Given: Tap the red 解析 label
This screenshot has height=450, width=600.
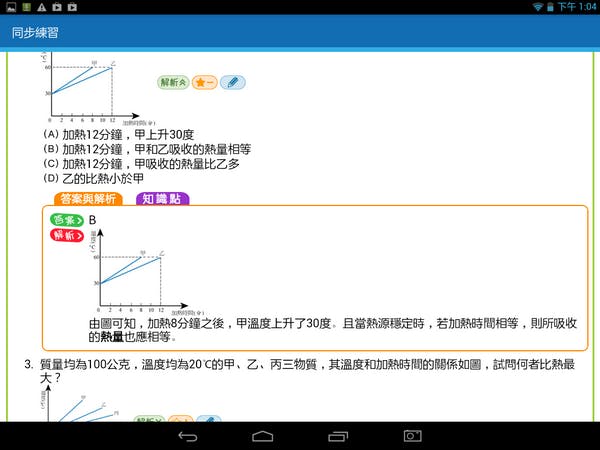Looking at the screenshot, I should [67, 235].
